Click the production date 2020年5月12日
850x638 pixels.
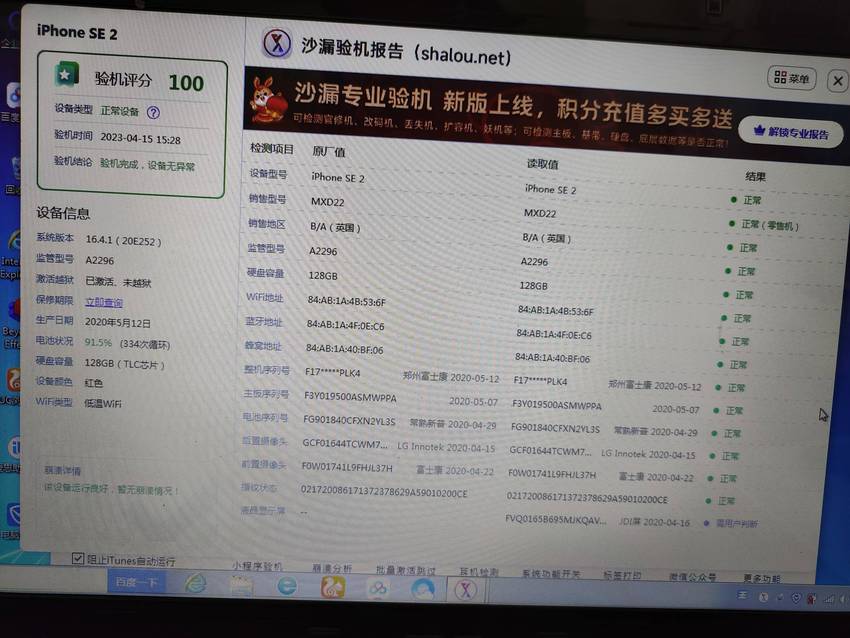click(118, 323)
